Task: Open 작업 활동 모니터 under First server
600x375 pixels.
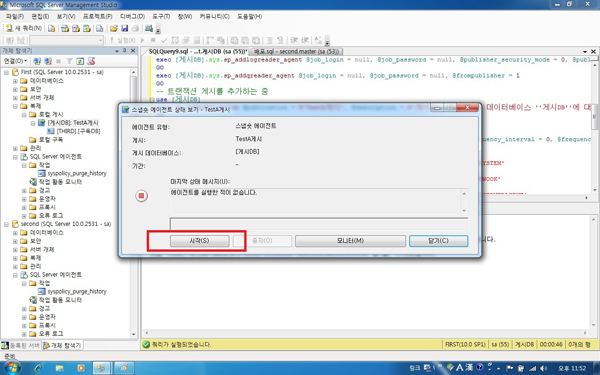Action: [x=60, y=182]
